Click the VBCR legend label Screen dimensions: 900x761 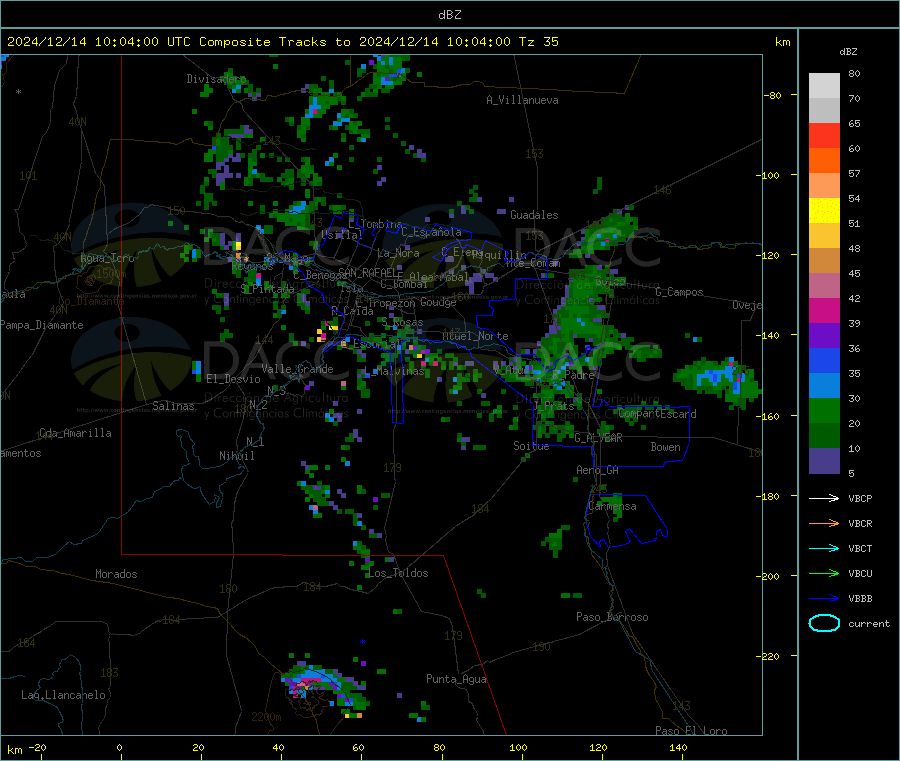(860, 523)
